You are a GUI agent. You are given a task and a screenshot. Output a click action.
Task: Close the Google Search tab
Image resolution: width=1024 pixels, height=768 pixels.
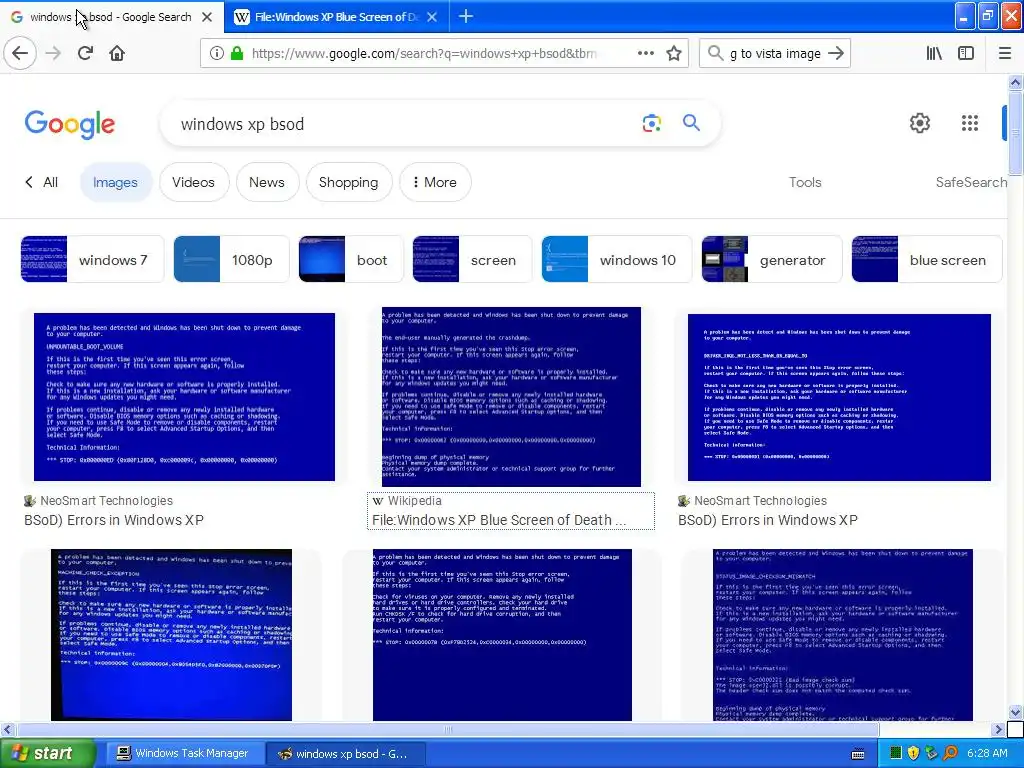(207, 17)
